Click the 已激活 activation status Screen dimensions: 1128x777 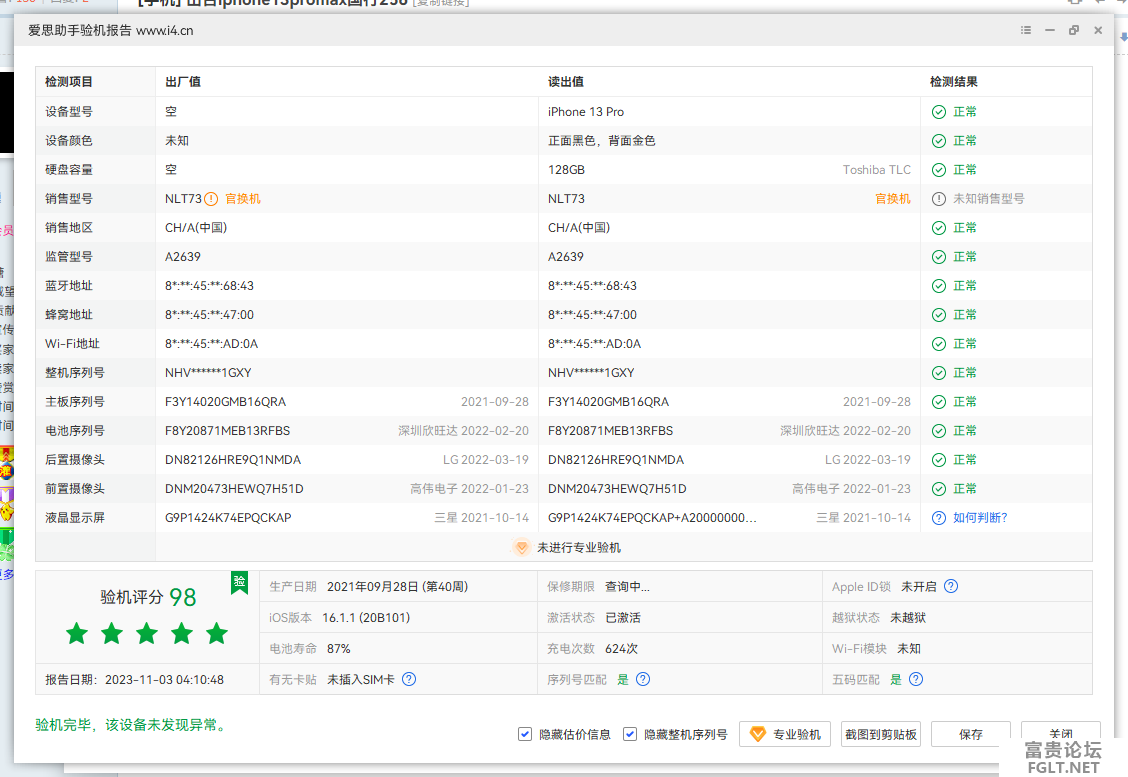[x=623, y=618]
